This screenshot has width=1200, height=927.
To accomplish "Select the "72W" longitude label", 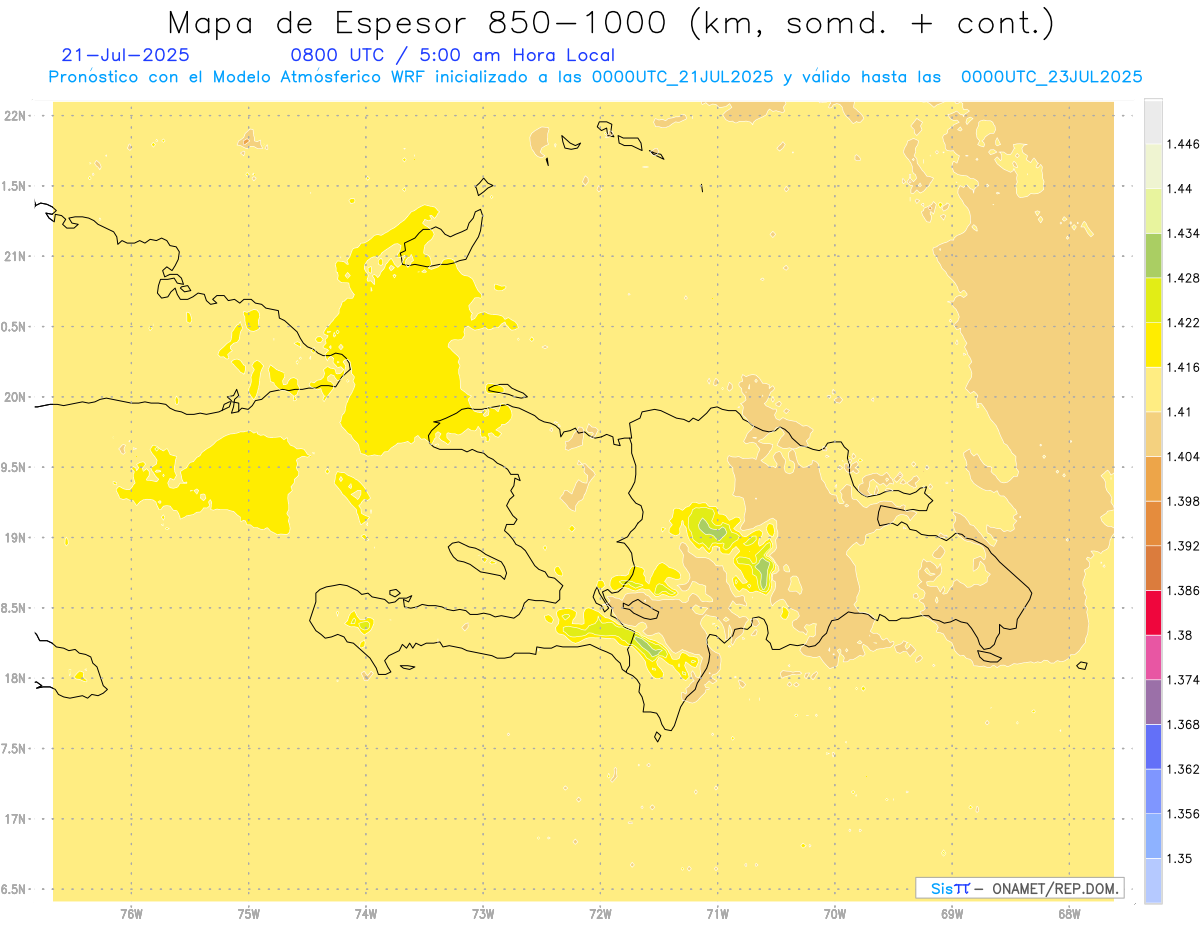I will point(601,914).
